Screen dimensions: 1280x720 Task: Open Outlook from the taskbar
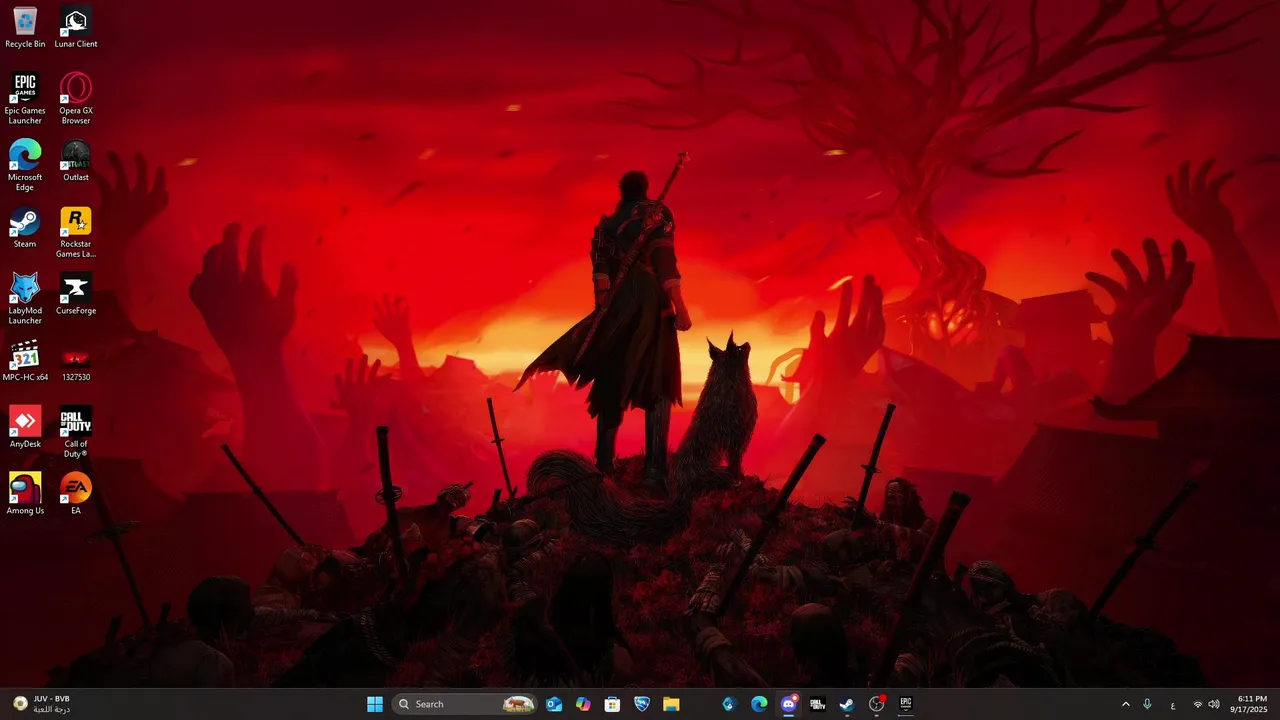click(554, 704)
